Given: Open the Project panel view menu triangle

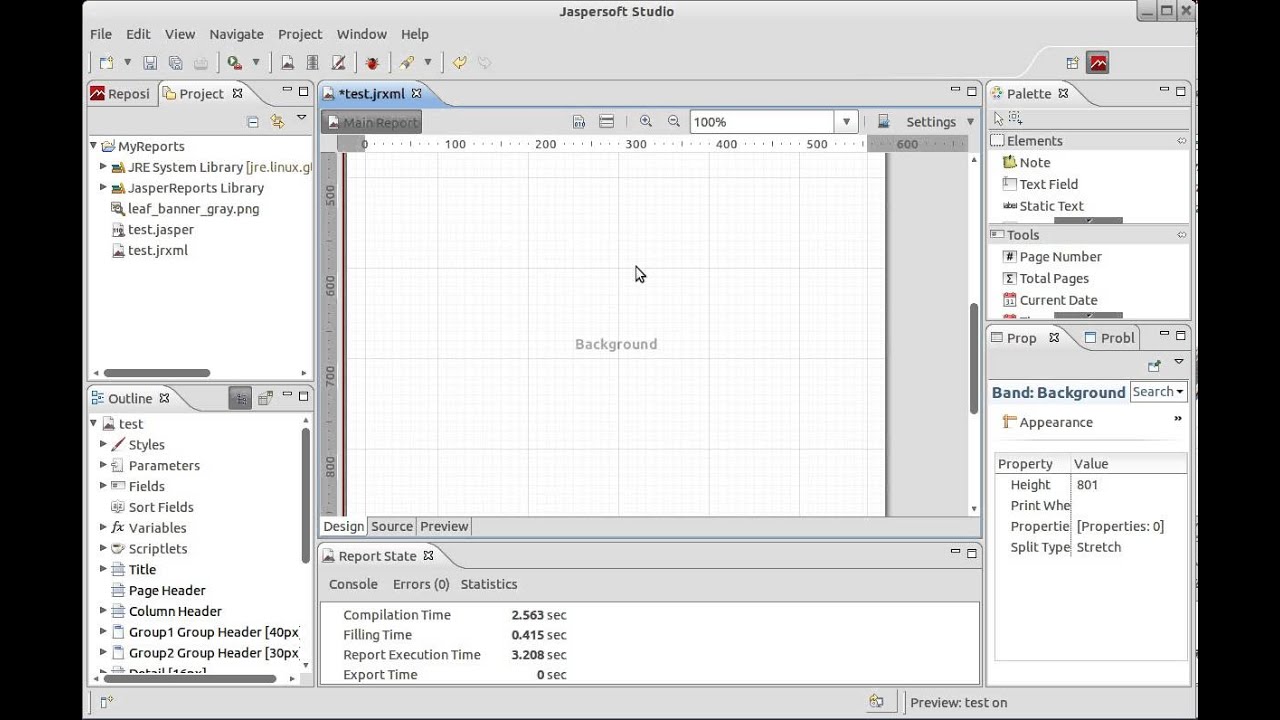Looking at the screenshot, I should [x=301, y=119].
